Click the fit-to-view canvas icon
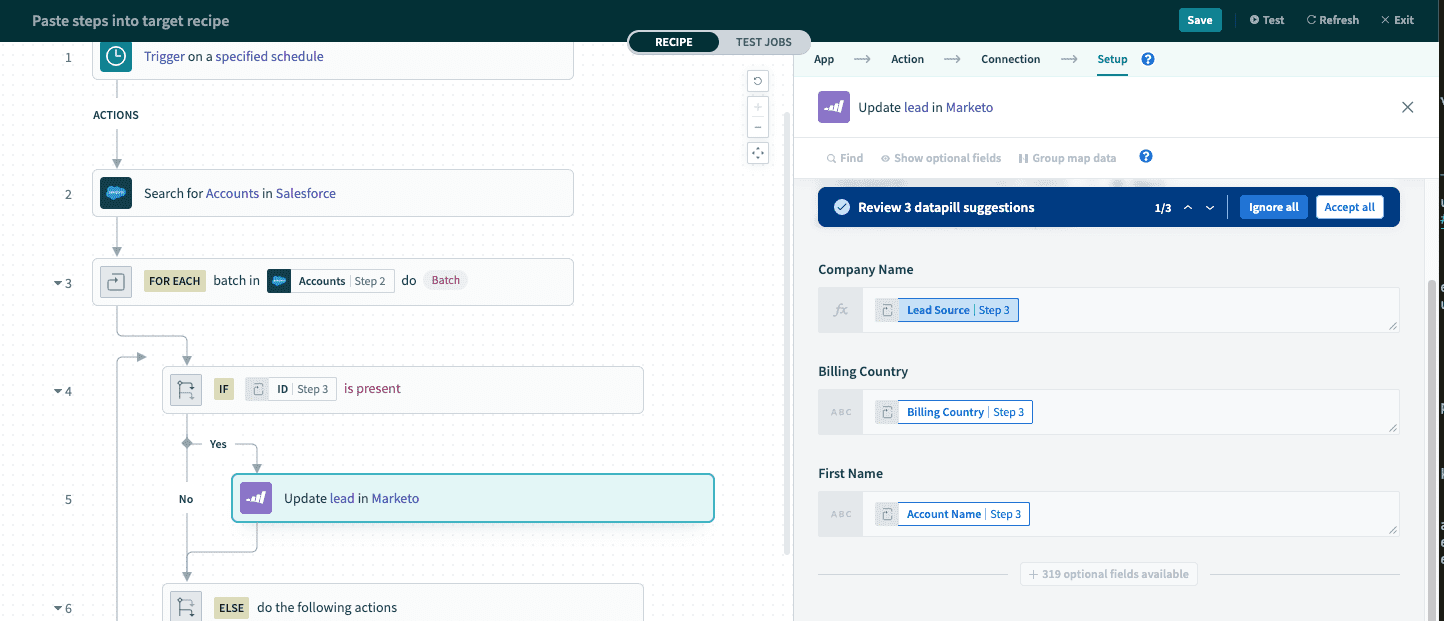Viewport: 1444px width, 621px height. tap(758, 153)
